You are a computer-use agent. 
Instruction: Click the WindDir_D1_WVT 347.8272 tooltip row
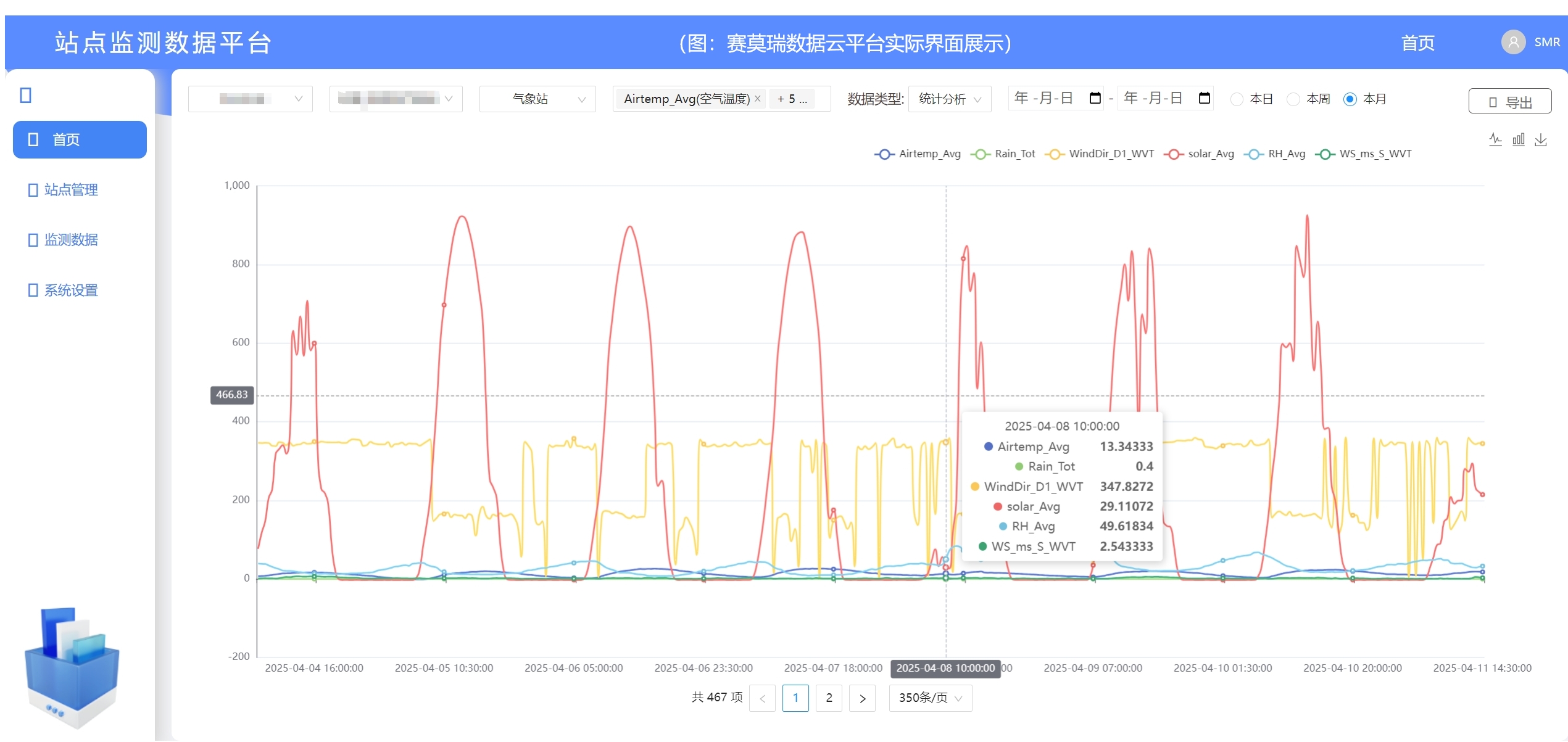pos(1062,487)
